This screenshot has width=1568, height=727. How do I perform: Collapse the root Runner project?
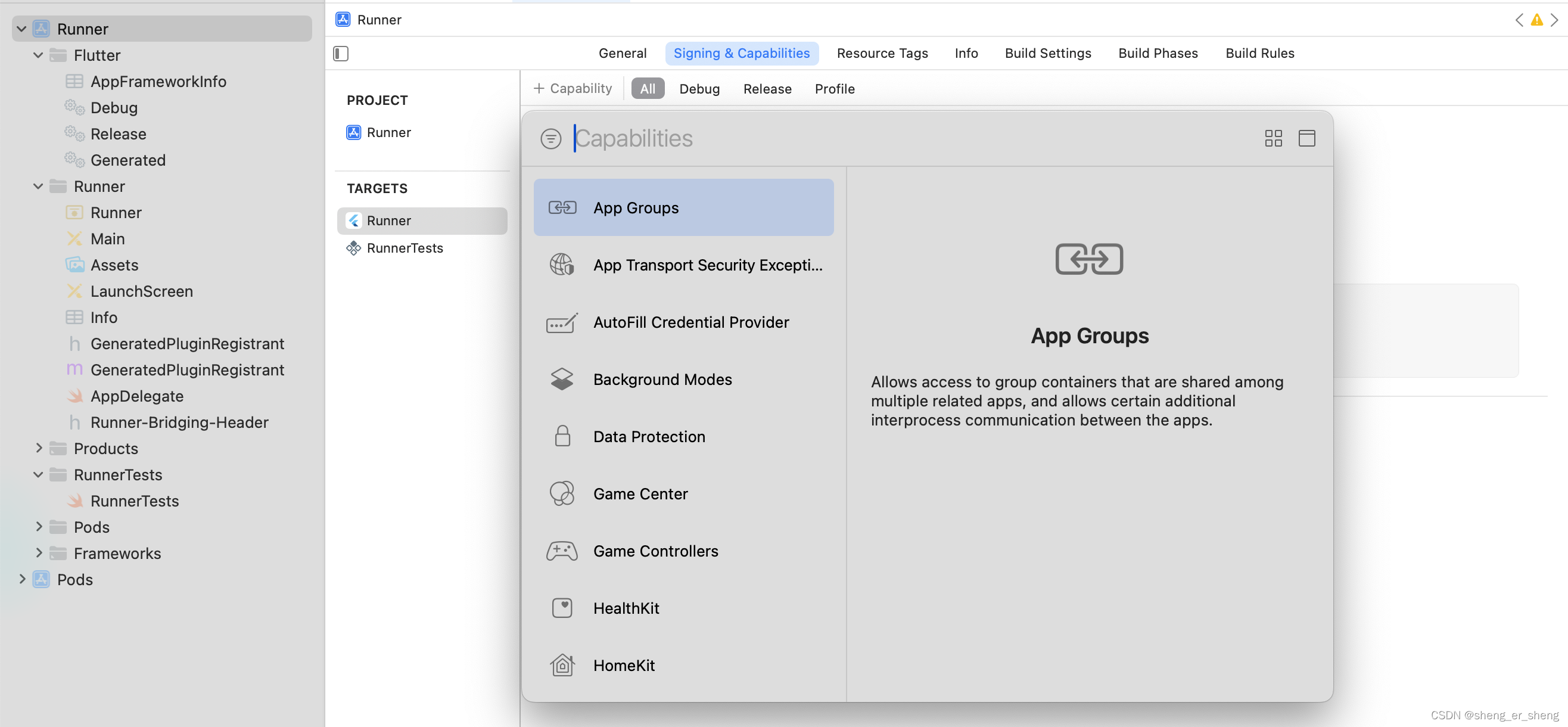[x=21, y=29]
